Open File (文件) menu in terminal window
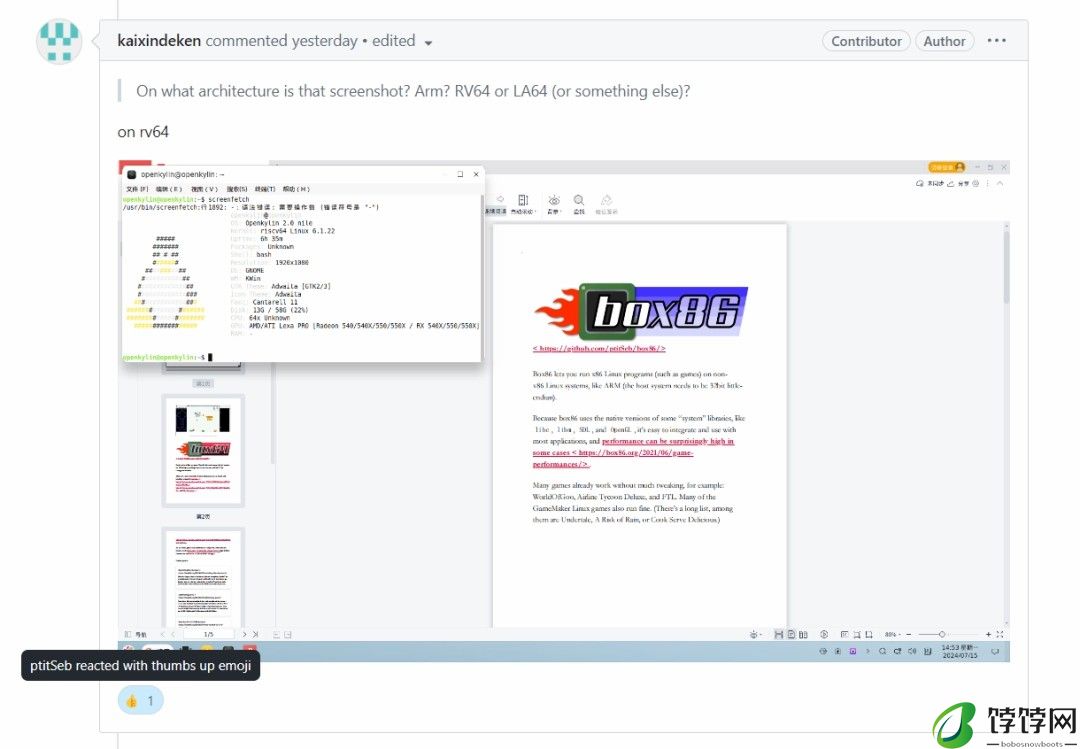 coord(136,189)
